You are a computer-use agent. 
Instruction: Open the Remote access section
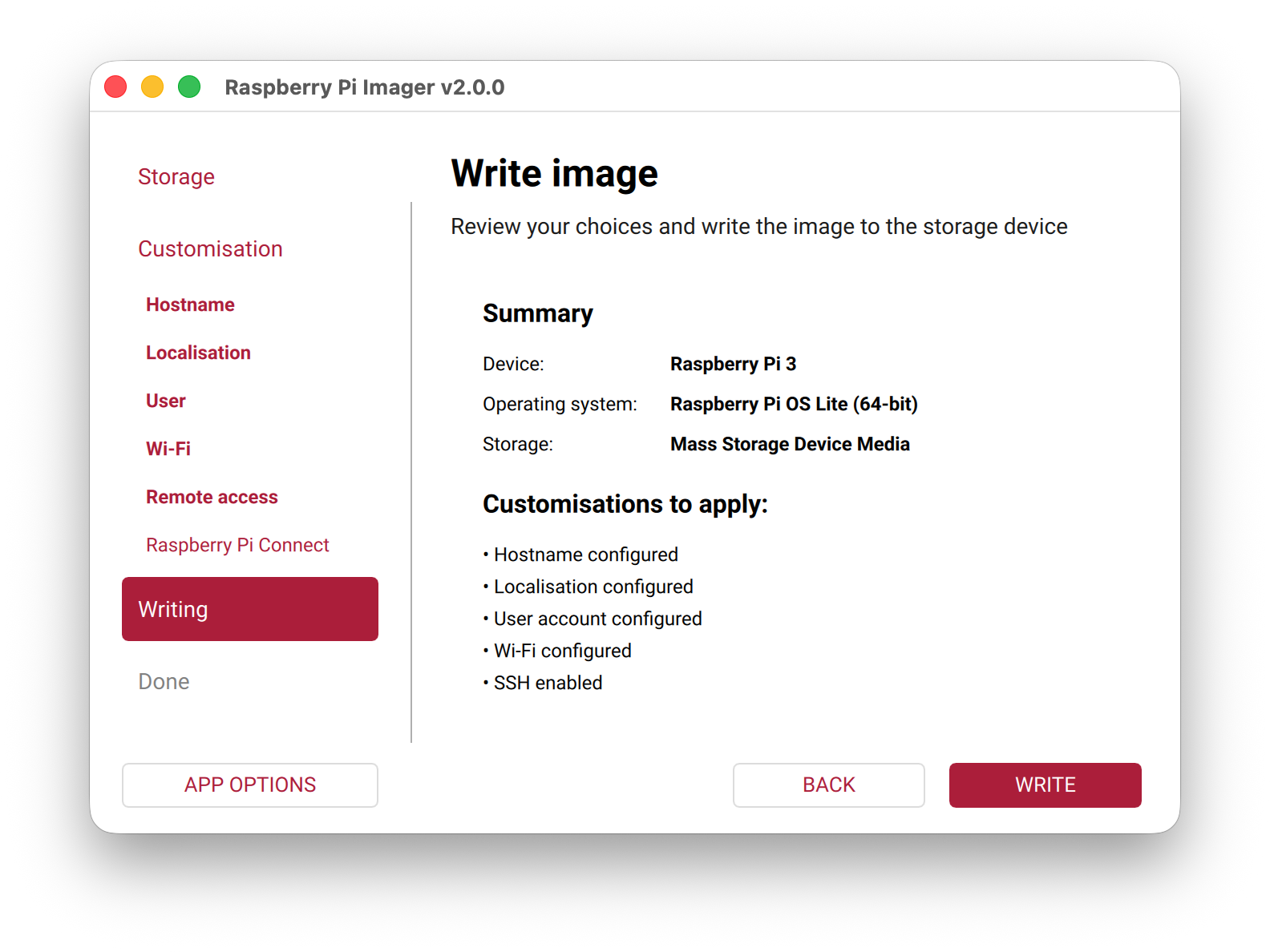tap(212, 497)
